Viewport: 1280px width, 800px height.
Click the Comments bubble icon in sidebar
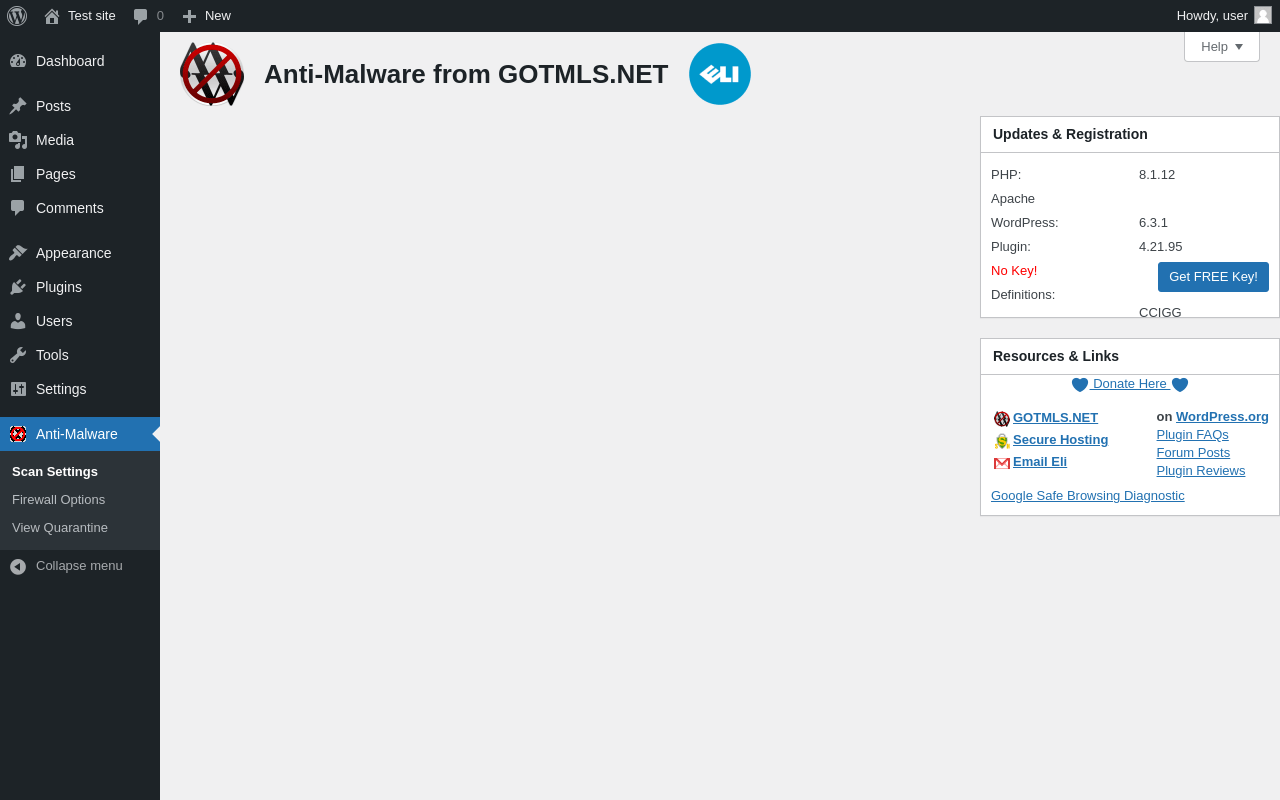pos(18,208)
